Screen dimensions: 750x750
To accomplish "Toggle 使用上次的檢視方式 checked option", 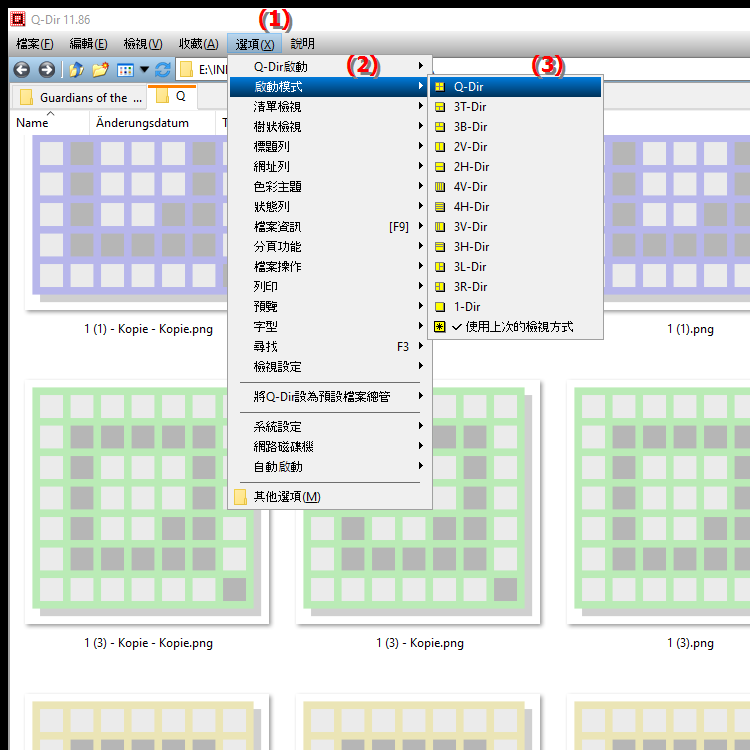I will coord(515,327).
